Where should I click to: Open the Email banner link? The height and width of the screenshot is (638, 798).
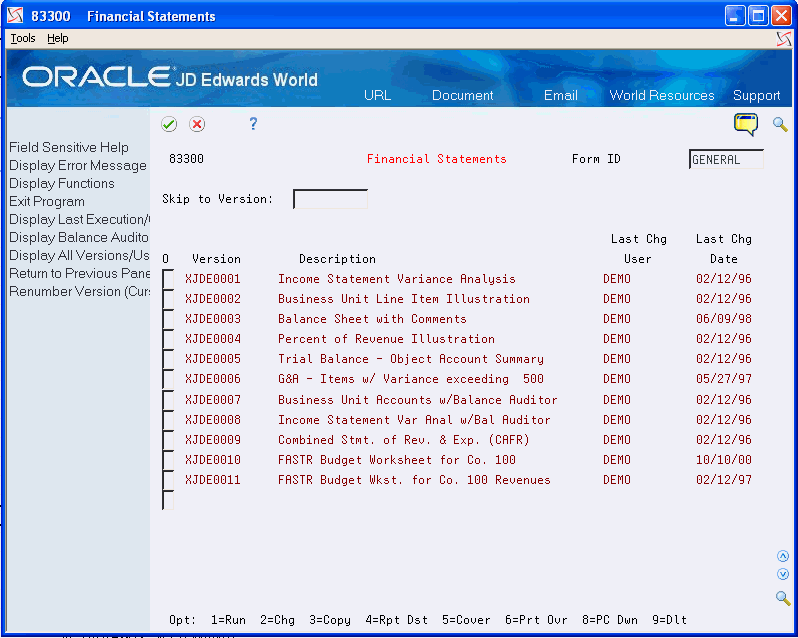[560, 95]
